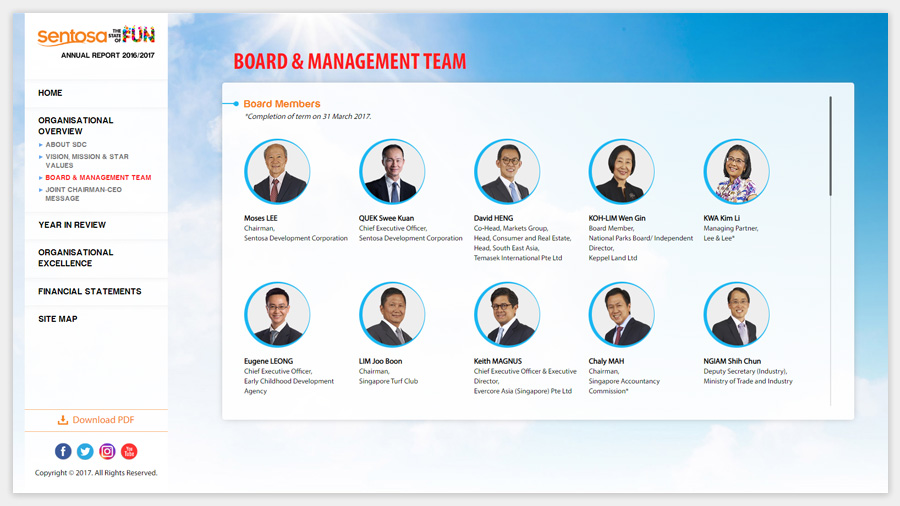
Task: Click NGIAM Shih Chun's portrait photo
Action: click(736, 314)
